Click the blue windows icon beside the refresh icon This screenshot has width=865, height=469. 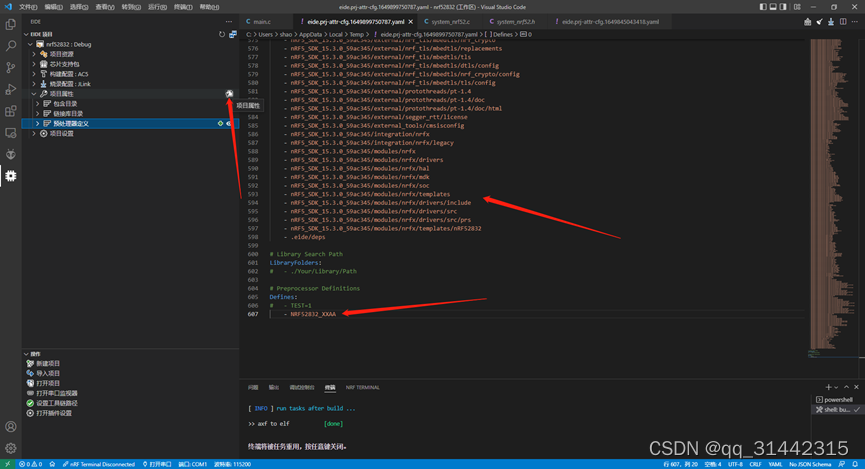[x=233, y=34]
